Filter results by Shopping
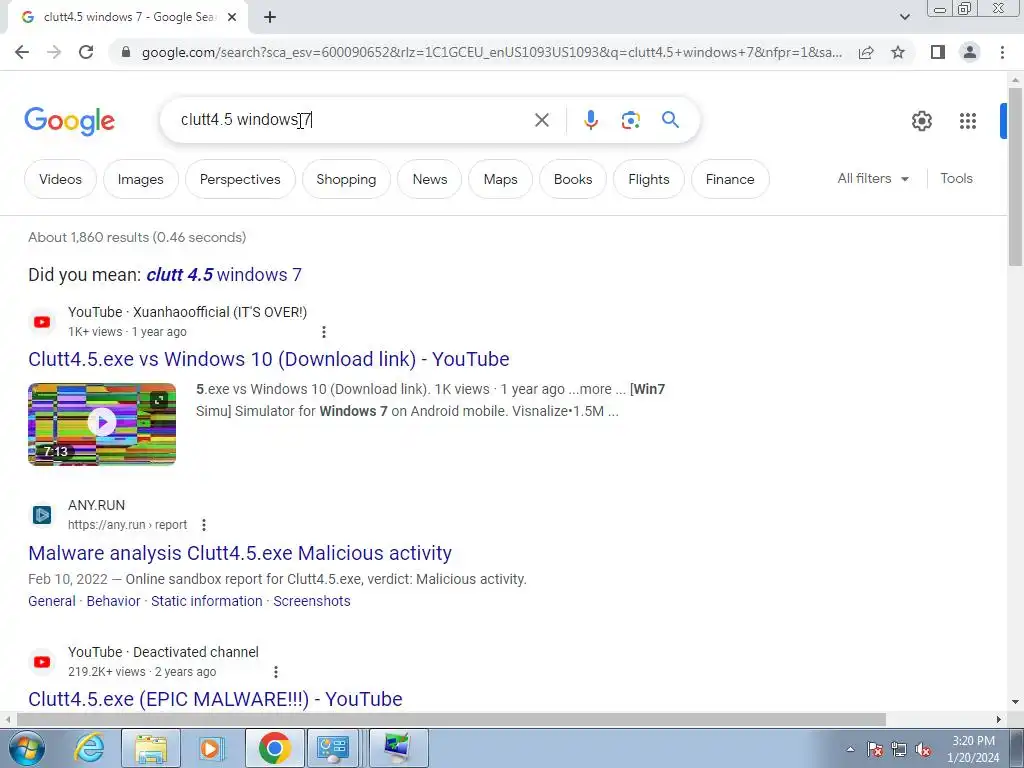 click(x=346, y=179)
